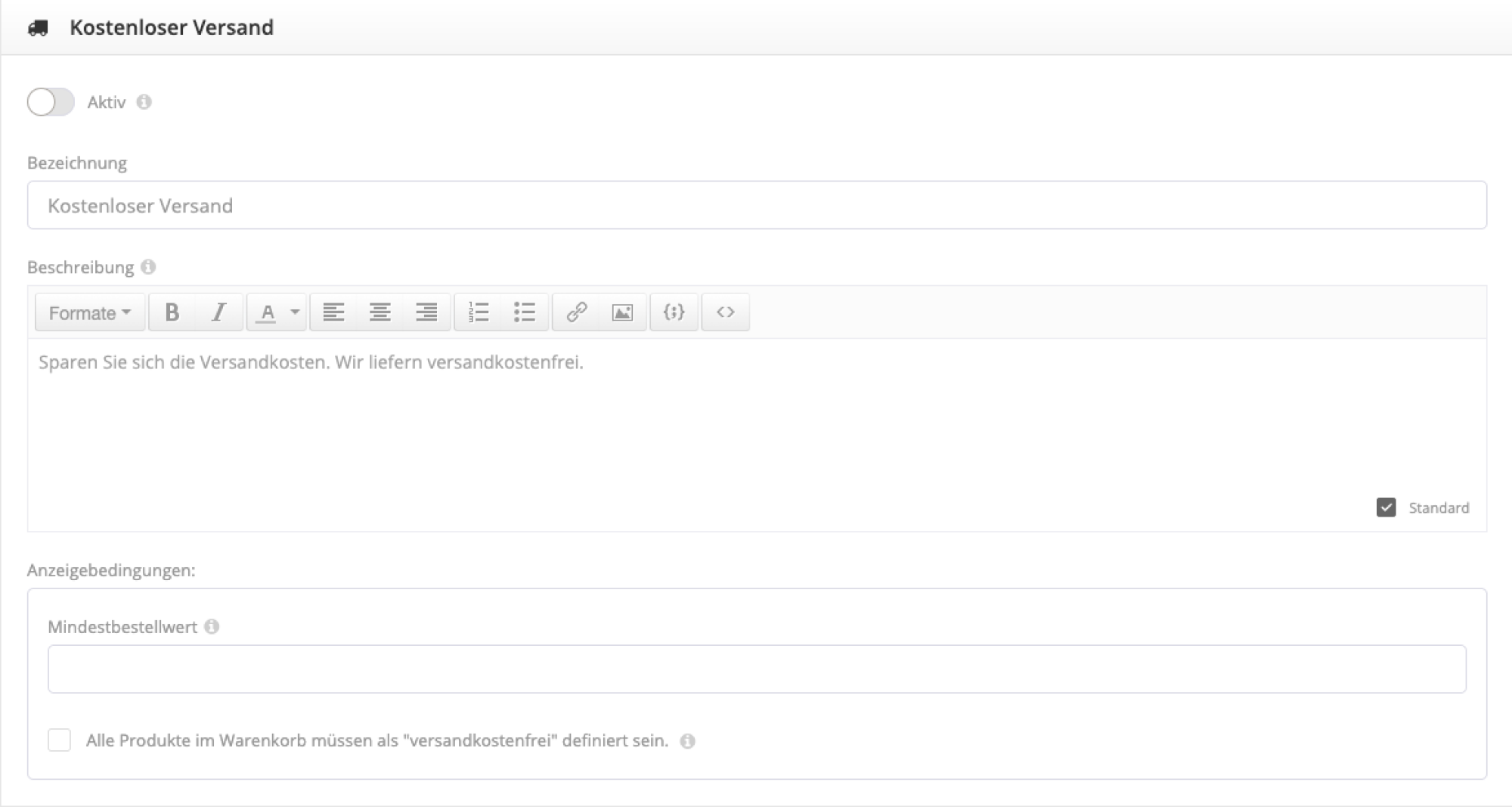Insert a bulleted list
Image resolution: width=1512 pixels, height=807 pixels.
[x=524, y=312]
